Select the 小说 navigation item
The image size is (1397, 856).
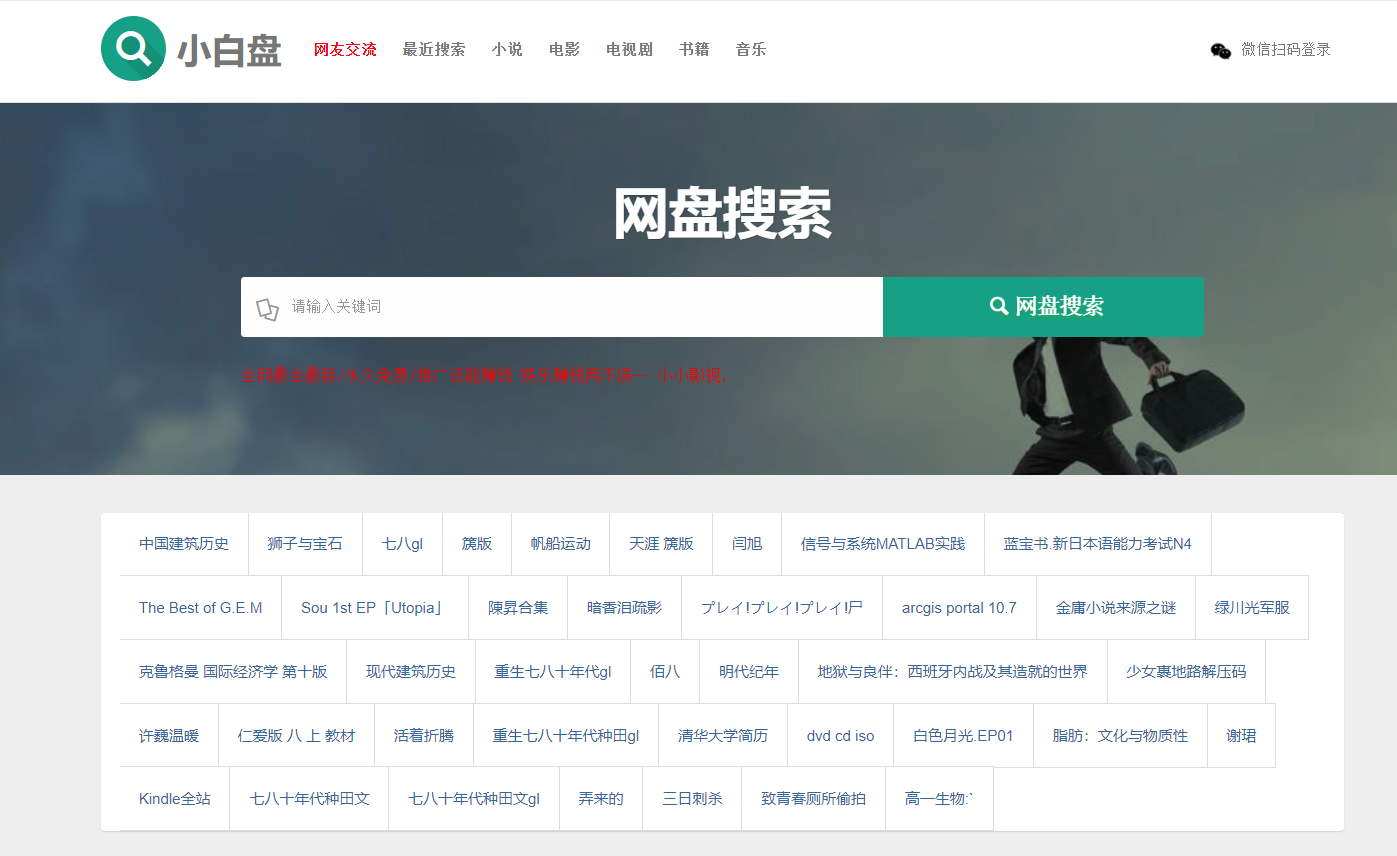507,50
